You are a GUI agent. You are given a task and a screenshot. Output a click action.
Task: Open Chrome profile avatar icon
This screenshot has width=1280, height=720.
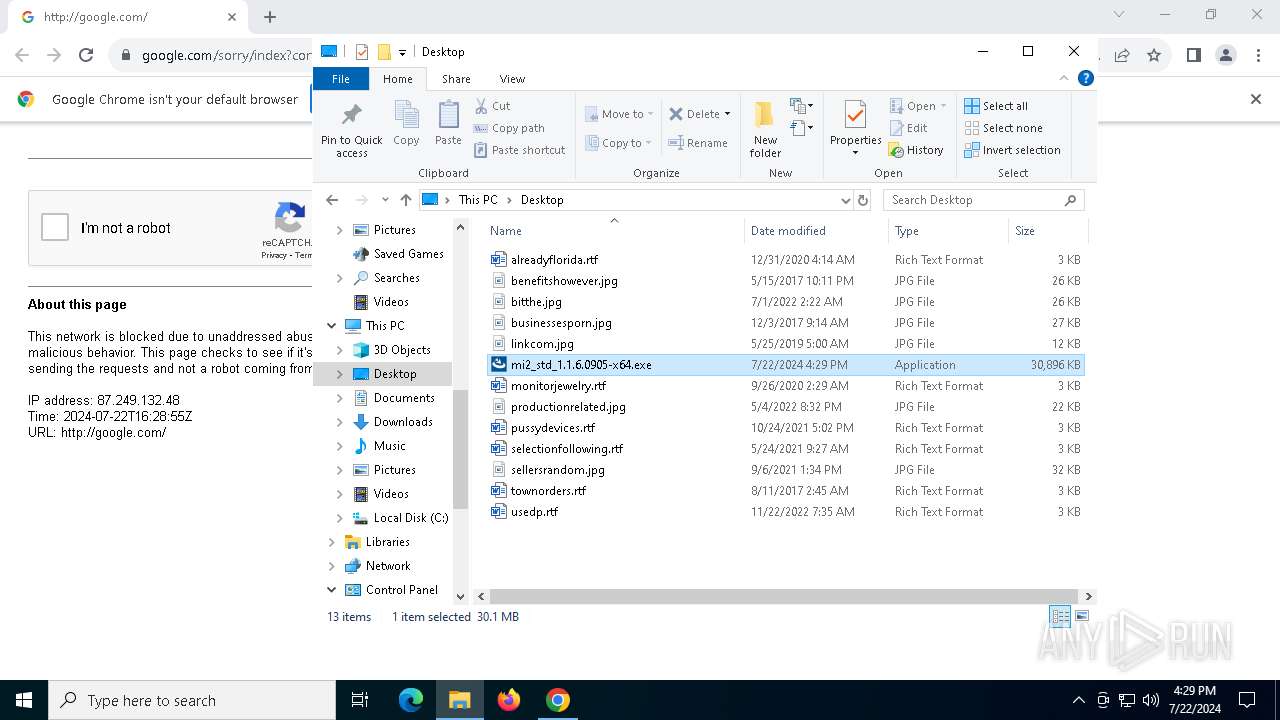point(1226,55)
